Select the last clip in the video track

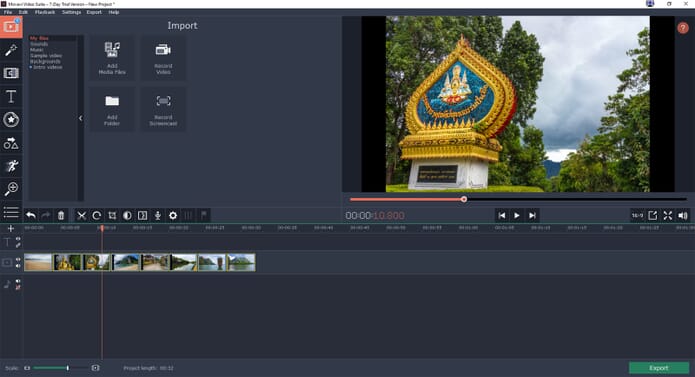241,262
